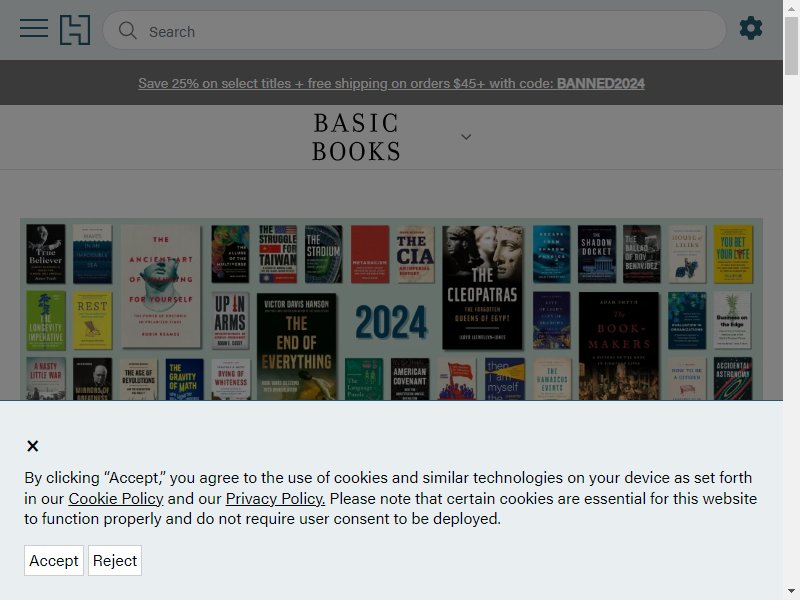Select American Covenant book cover

tap(410, 379)
